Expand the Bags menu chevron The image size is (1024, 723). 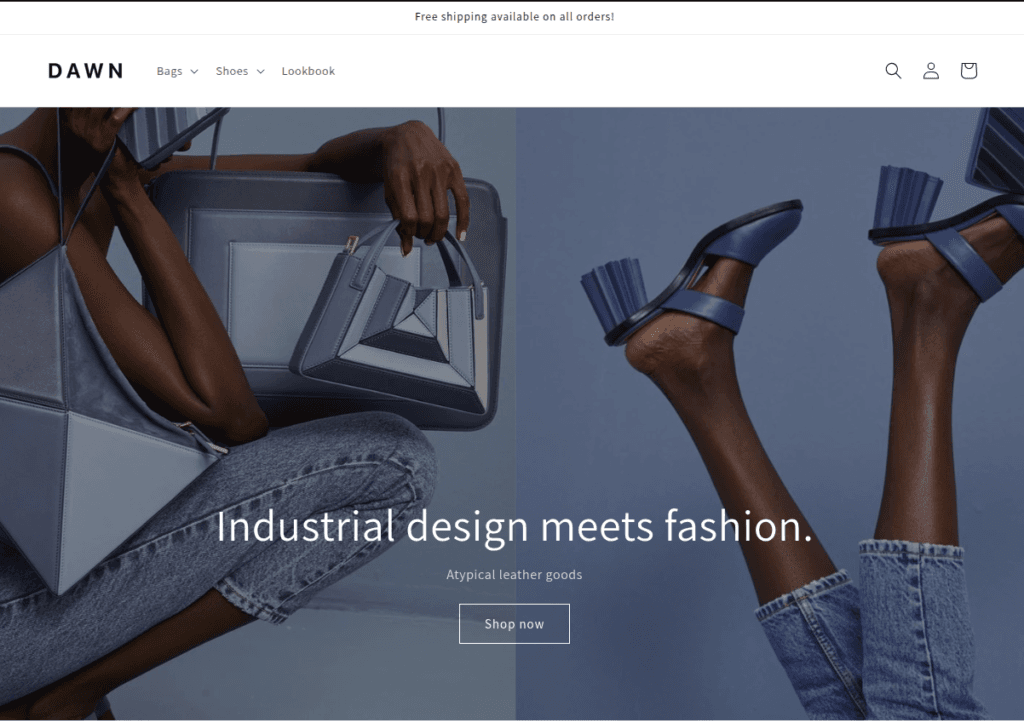point(194,71)
